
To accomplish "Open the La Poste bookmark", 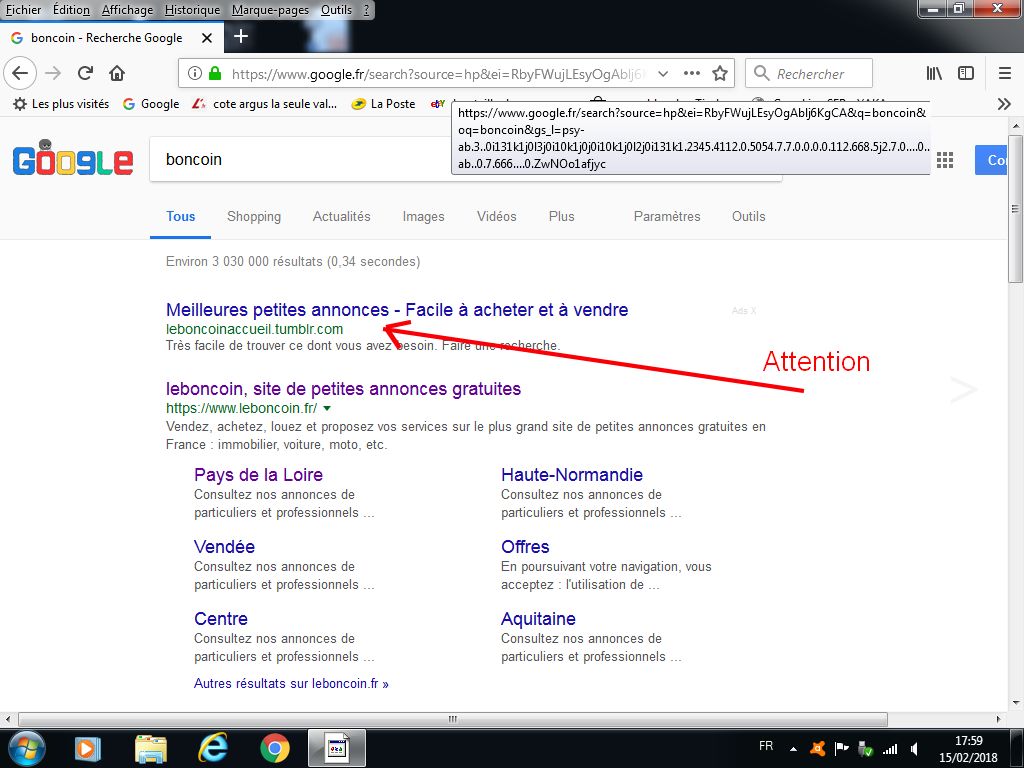I will tap(383, 104).
